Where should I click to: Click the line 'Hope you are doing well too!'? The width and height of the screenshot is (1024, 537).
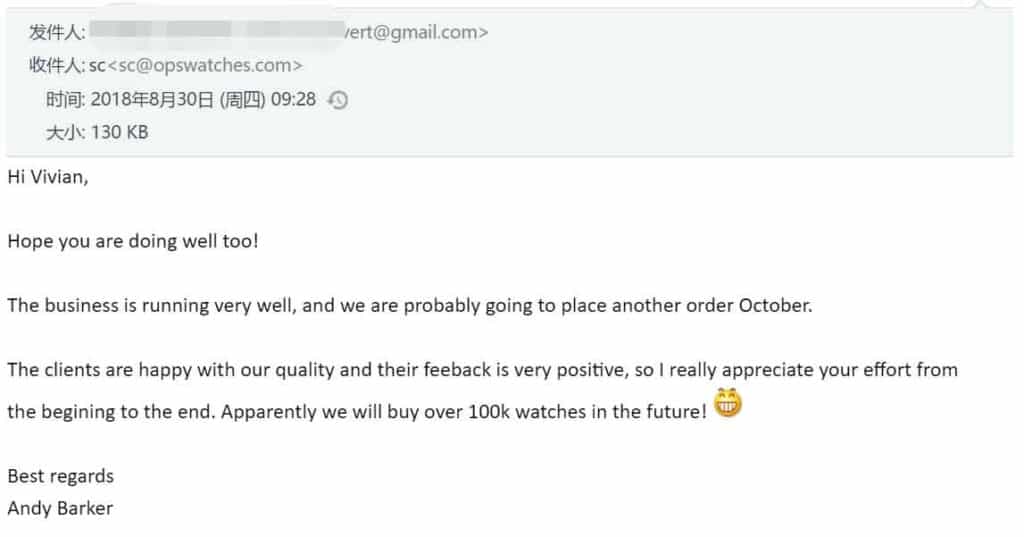point(132,242)
